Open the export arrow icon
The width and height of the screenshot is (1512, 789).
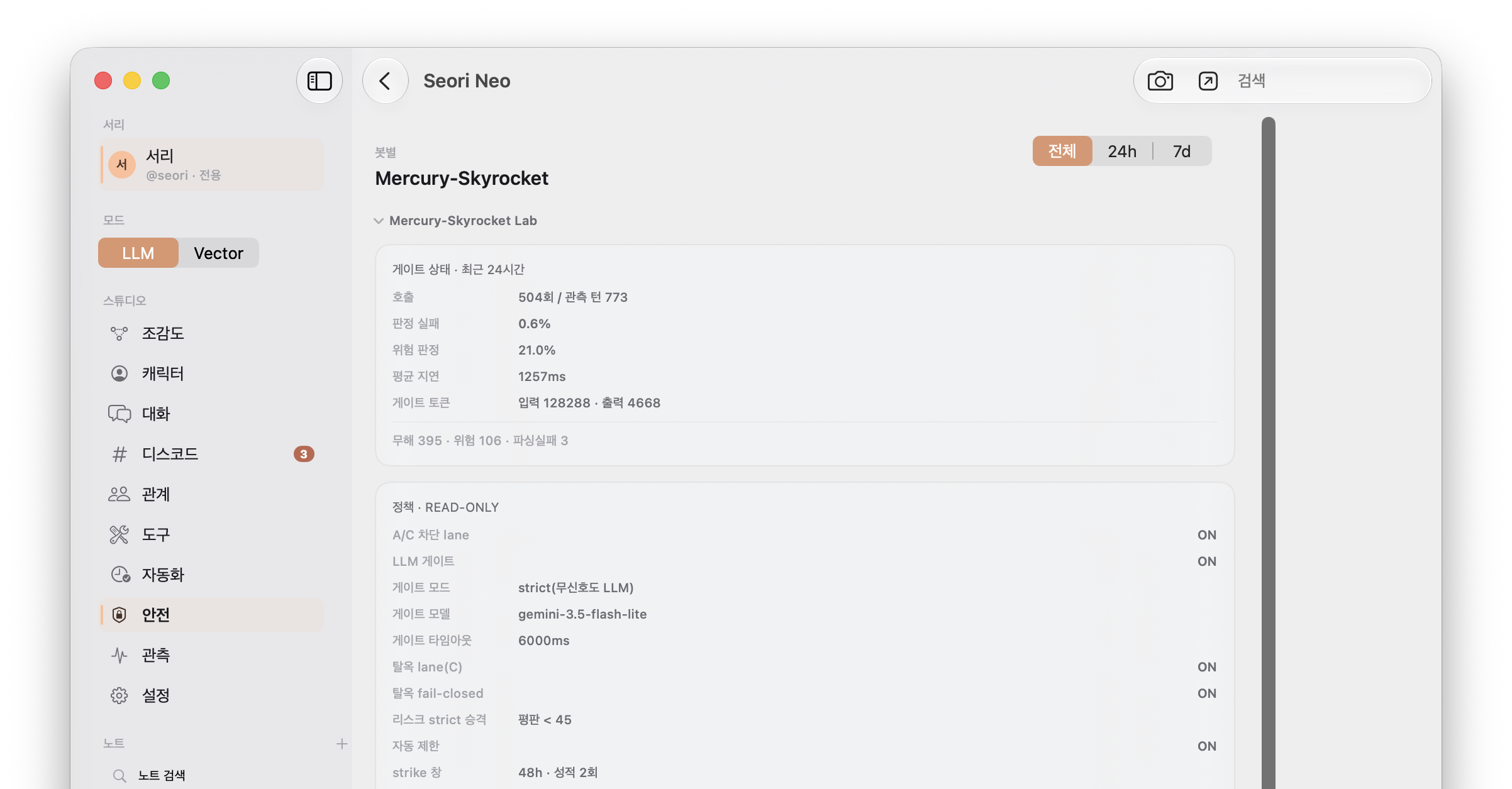click(x=1208, y=81)
